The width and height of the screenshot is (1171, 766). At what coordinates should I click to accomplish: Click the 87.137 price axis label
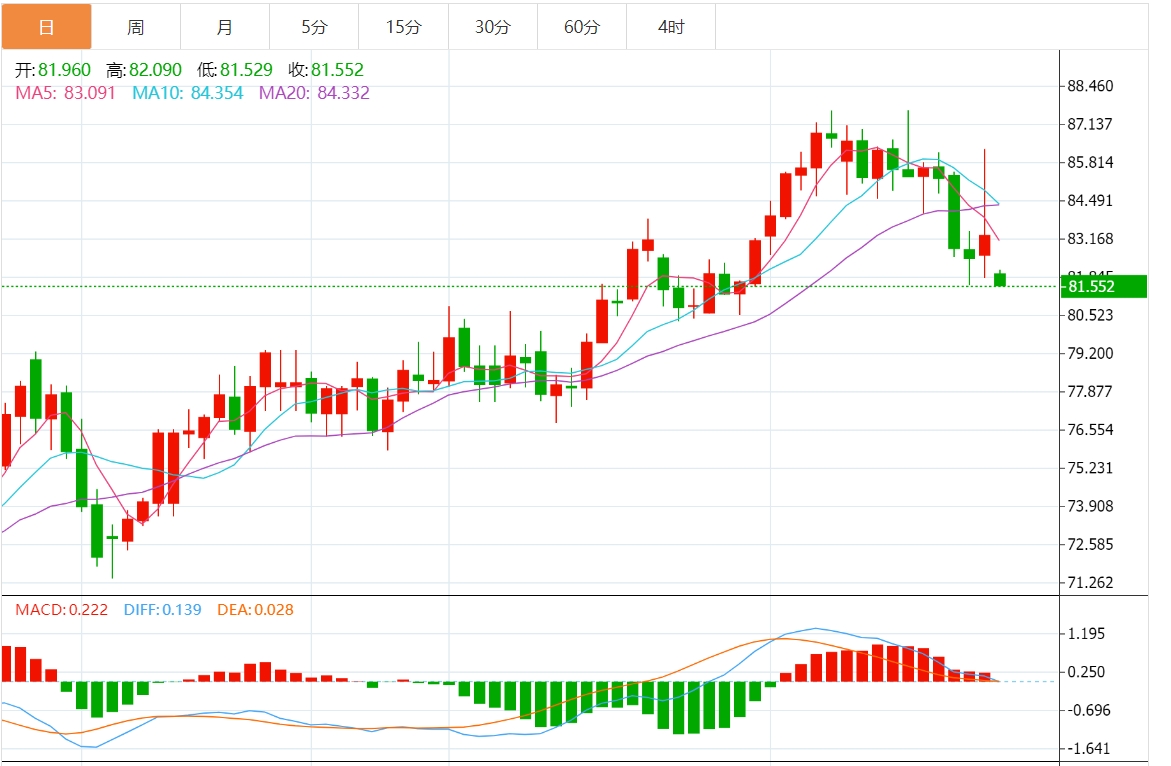(1090, 124)
